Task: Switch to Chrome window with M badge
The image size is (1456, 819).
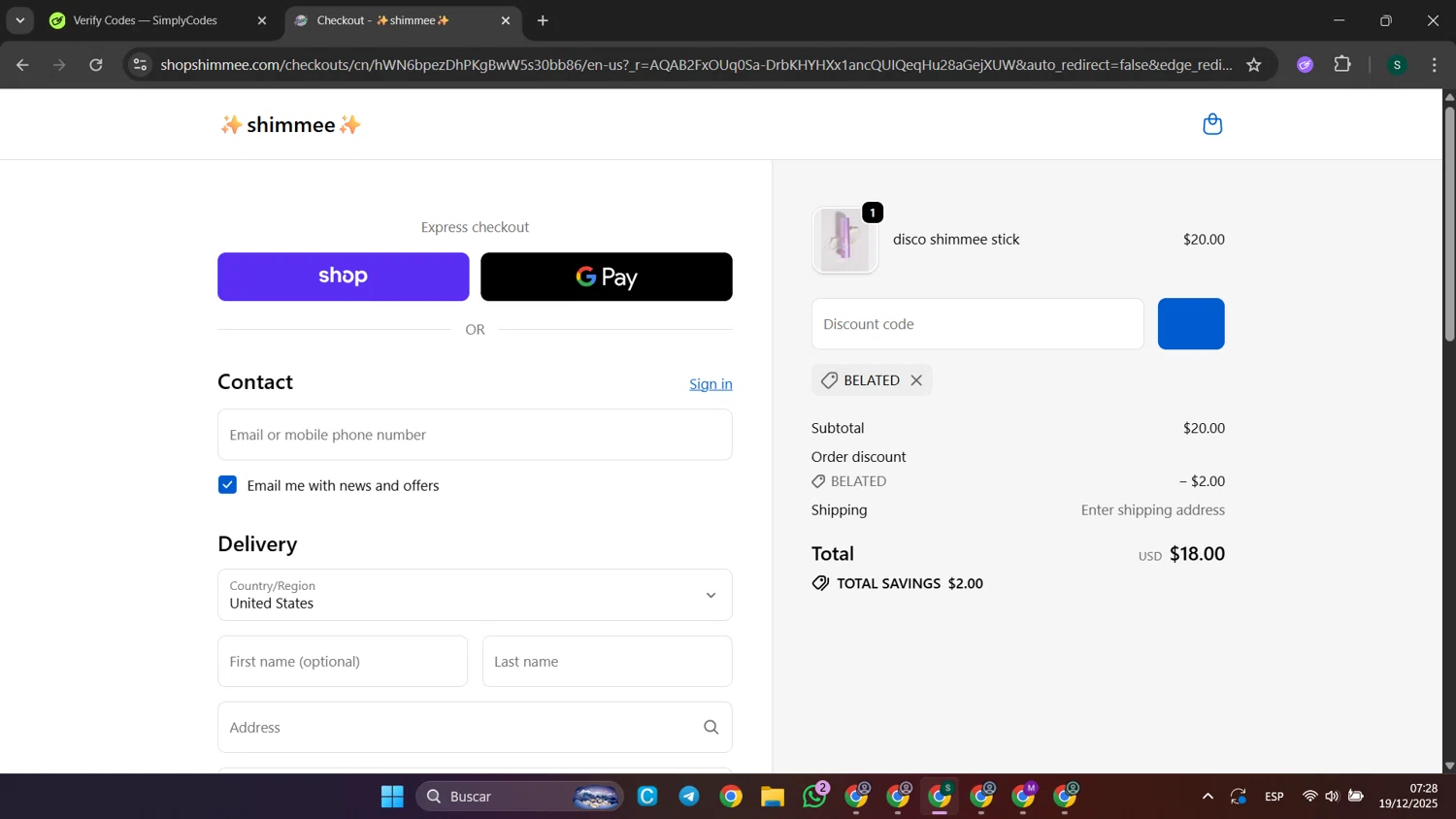Action: click(x=1023, y=797)
